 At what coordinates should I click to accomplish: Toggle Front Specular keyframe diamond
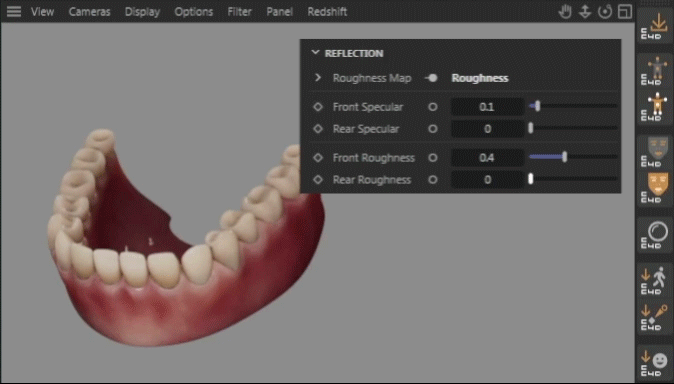(318, 107)
